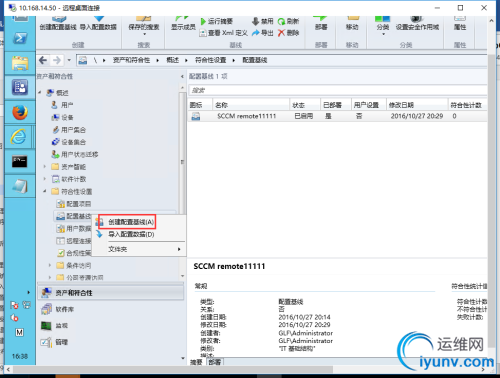Open the 资产和符合性 workspace
The image size is (500, 378).
(111, 293)
